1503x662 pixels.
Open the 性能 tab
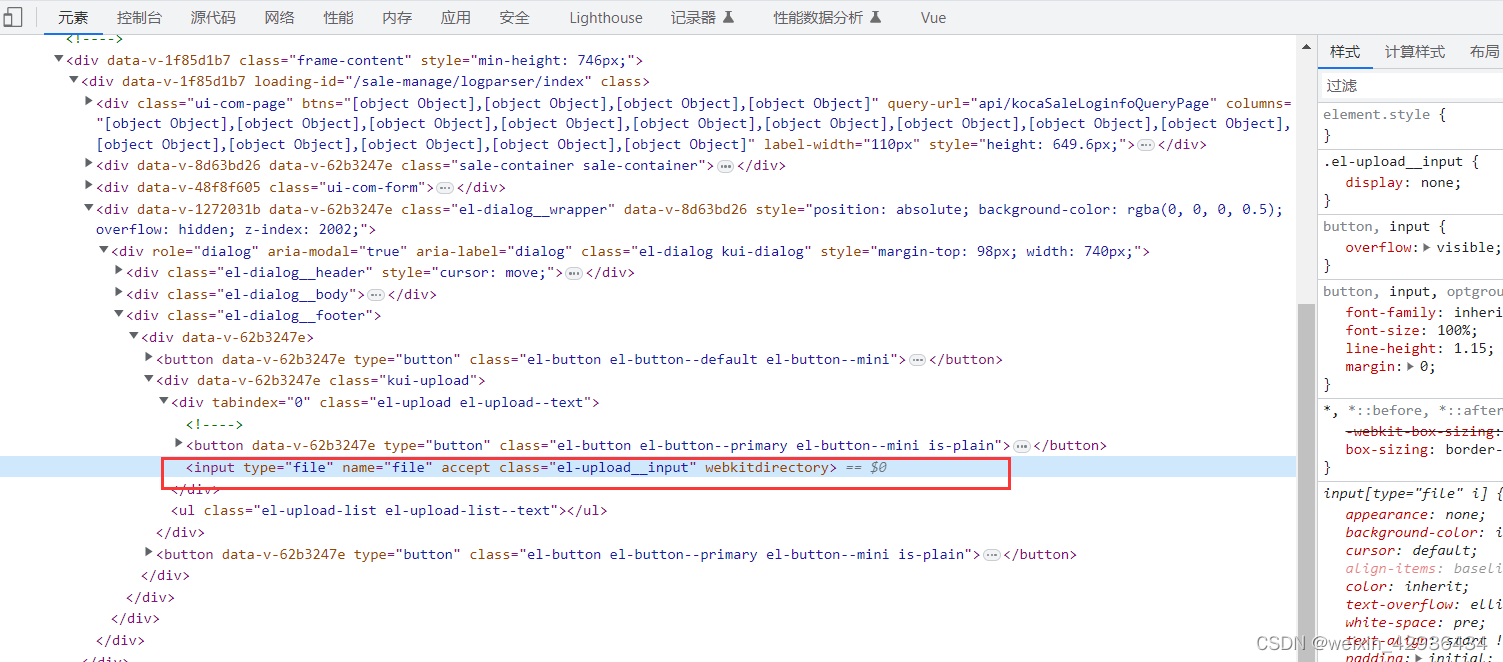click(338, 18)
